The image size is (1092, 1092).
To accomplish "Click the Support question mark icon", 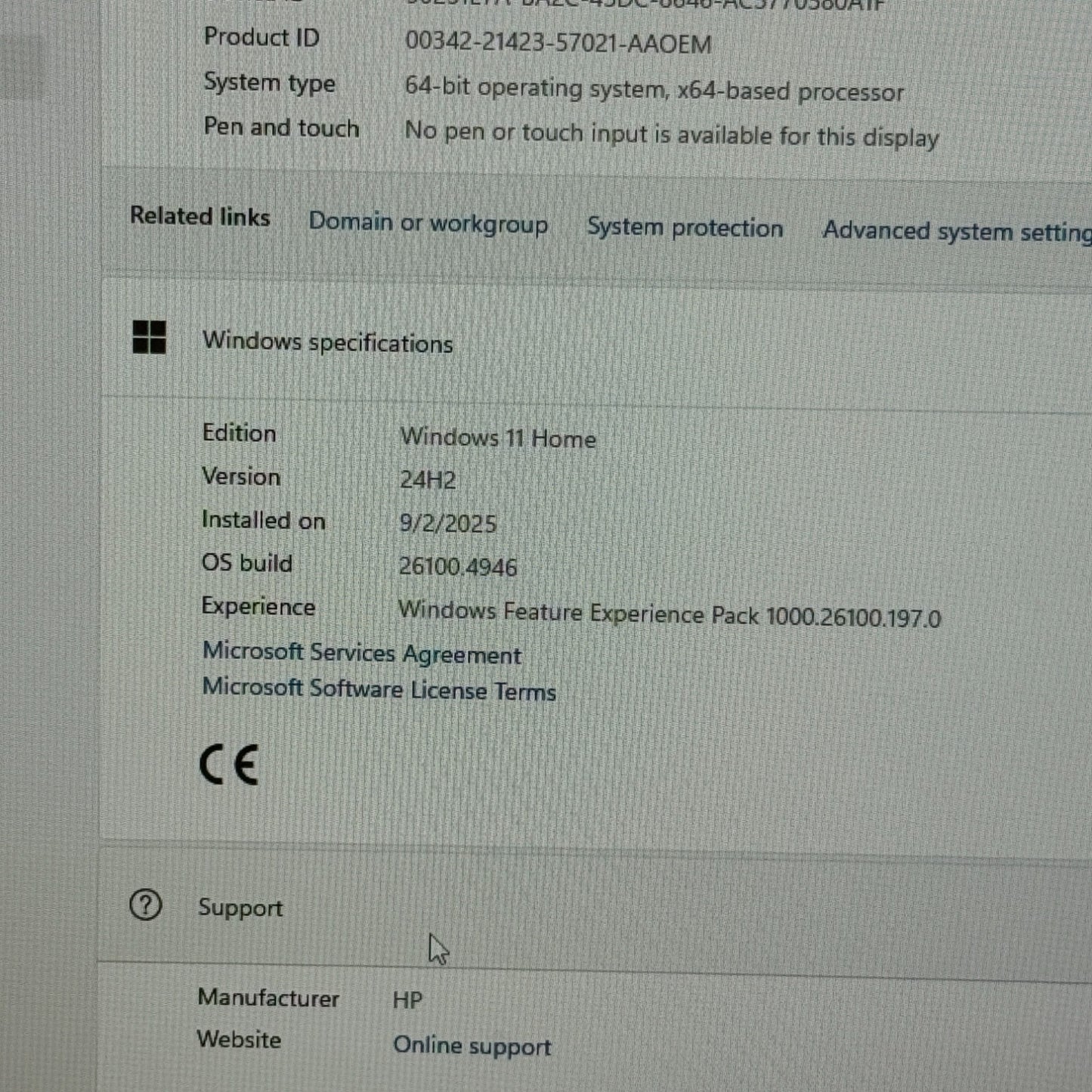I will click(x=145, y=905).
